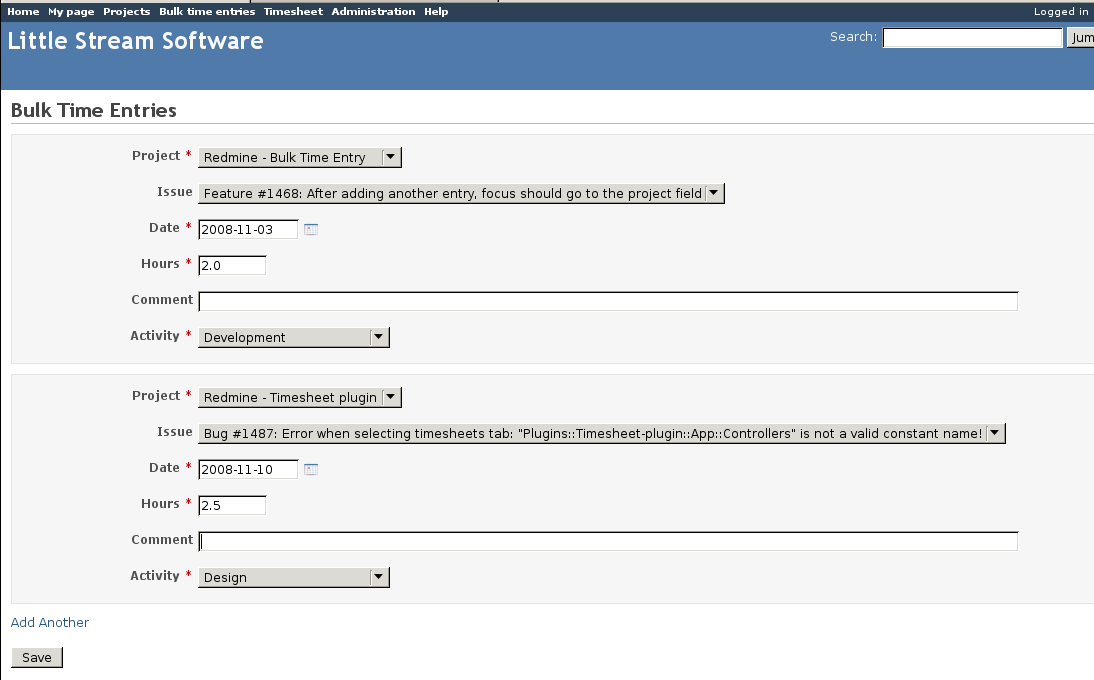The width and height of the screenshot is (1094, 680).
Task: Go to Home in top menu
Action: pyautogui.click(x=23, y=11)
